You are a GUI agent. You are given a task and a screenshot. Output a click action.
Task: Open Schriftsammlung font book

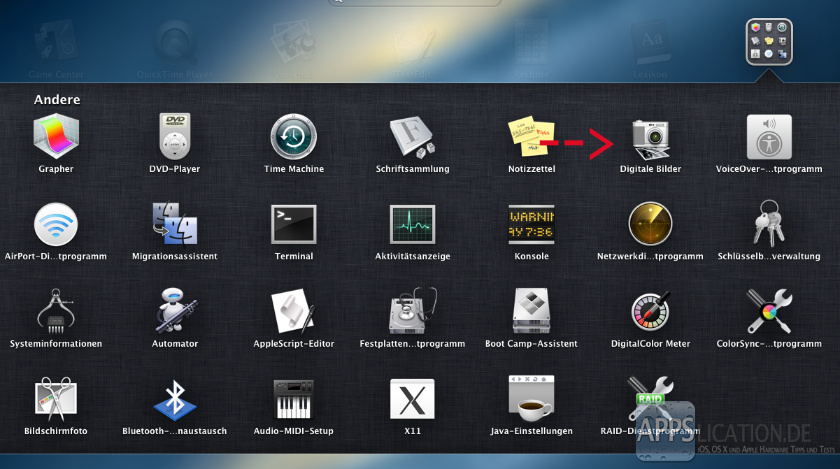pyautogui.click(x=412, y=138)
